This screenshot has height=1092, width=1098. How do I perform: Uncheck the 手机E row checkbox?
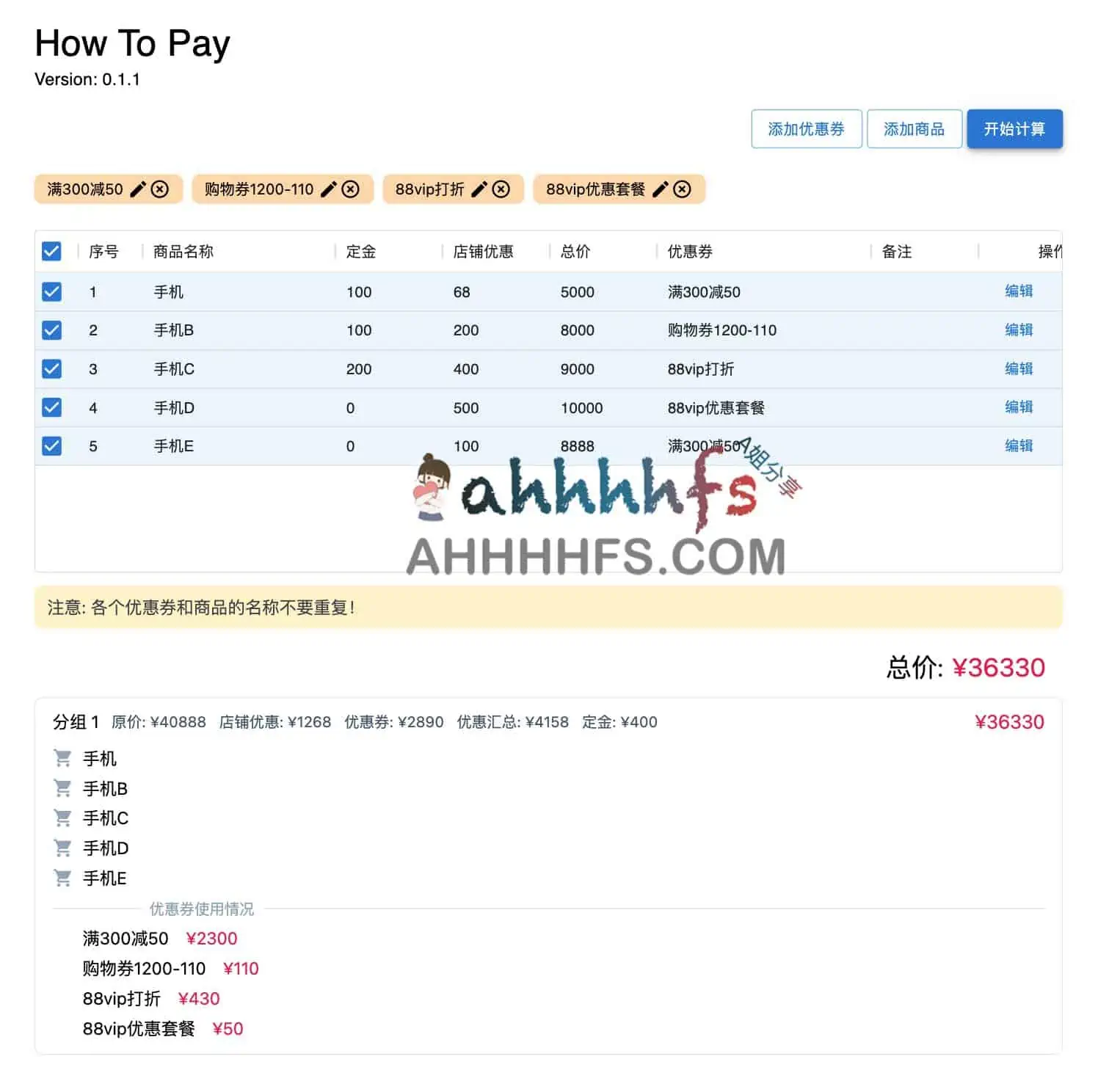(x=51, y=445)
